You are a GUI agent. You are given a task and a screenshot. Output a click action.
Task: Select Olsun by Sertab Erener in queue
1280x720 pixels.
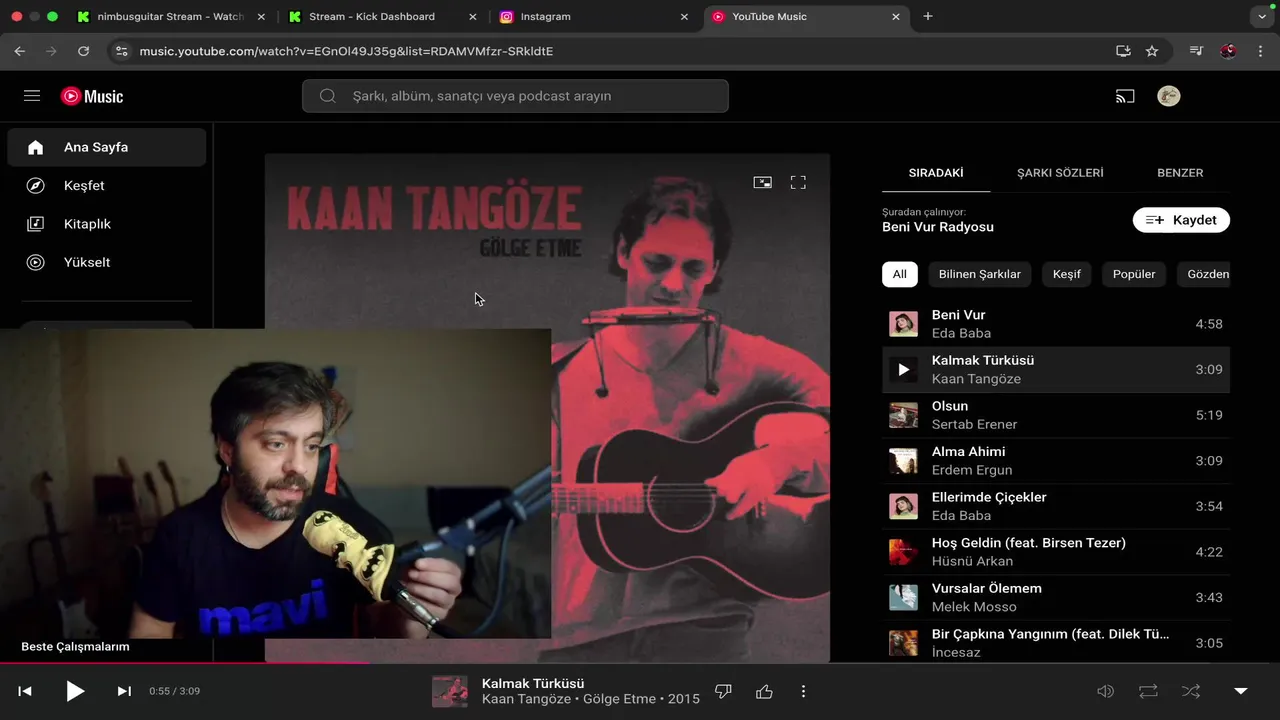1056,415
